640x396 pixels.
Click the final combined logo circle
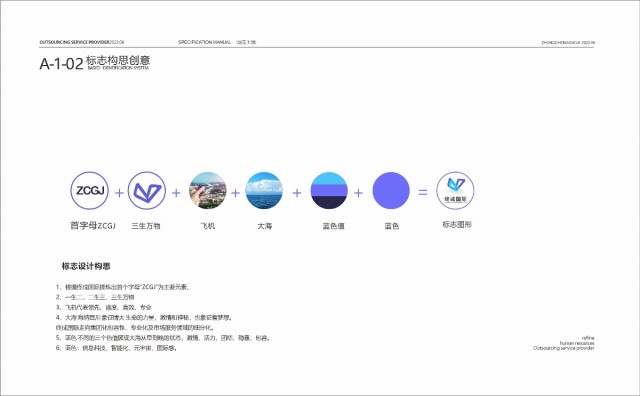[x=456, y=190]
